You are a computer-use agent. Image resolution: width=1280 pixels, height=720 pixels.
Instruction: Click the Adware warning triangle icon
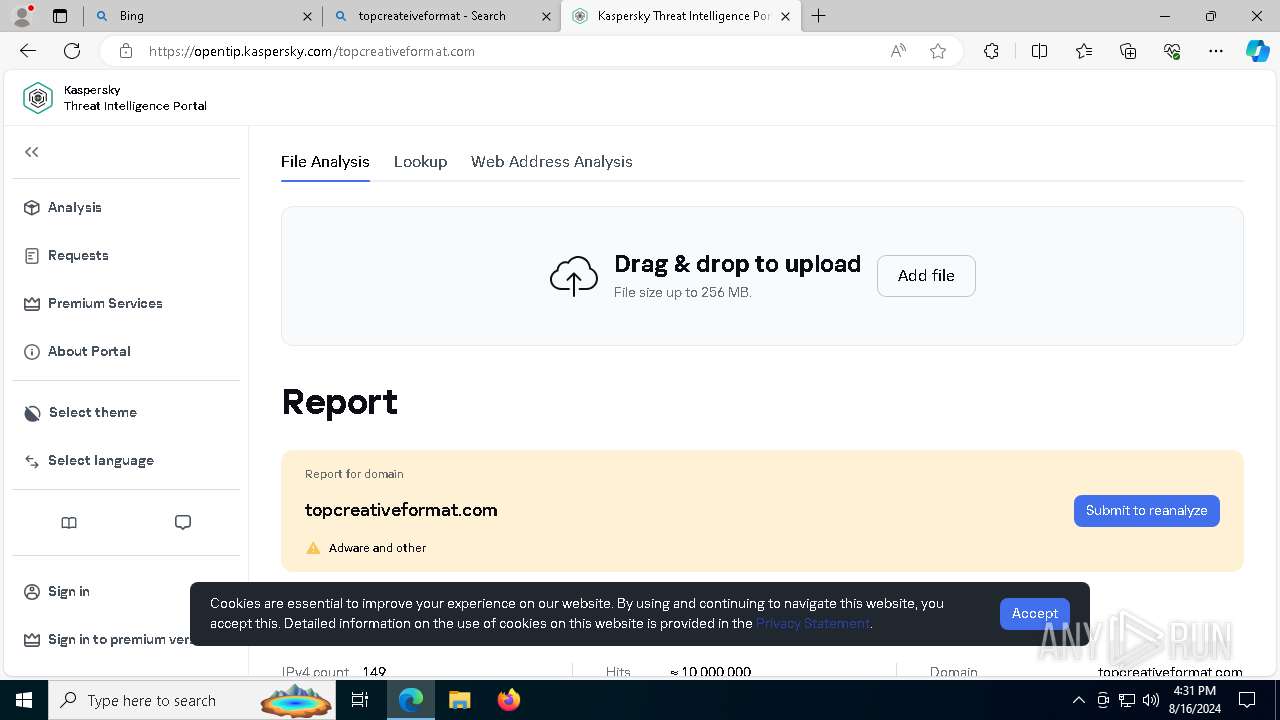tap(313, 548)
